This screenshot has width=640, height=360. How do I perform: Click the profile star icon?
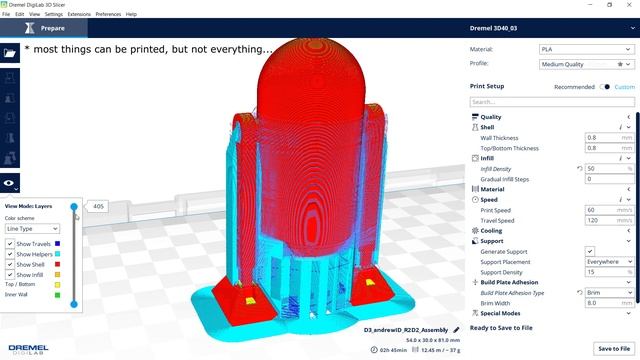[x=620, y=64]
